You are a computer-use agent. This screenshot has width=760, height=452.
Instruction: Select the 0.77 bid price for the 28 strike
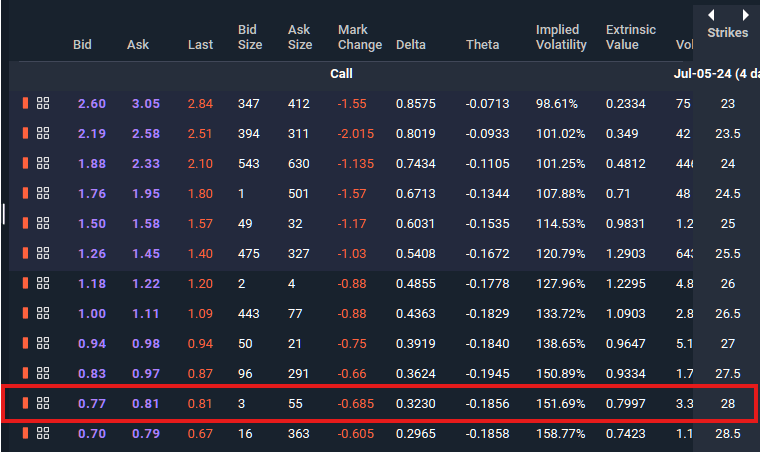point(91,403)
